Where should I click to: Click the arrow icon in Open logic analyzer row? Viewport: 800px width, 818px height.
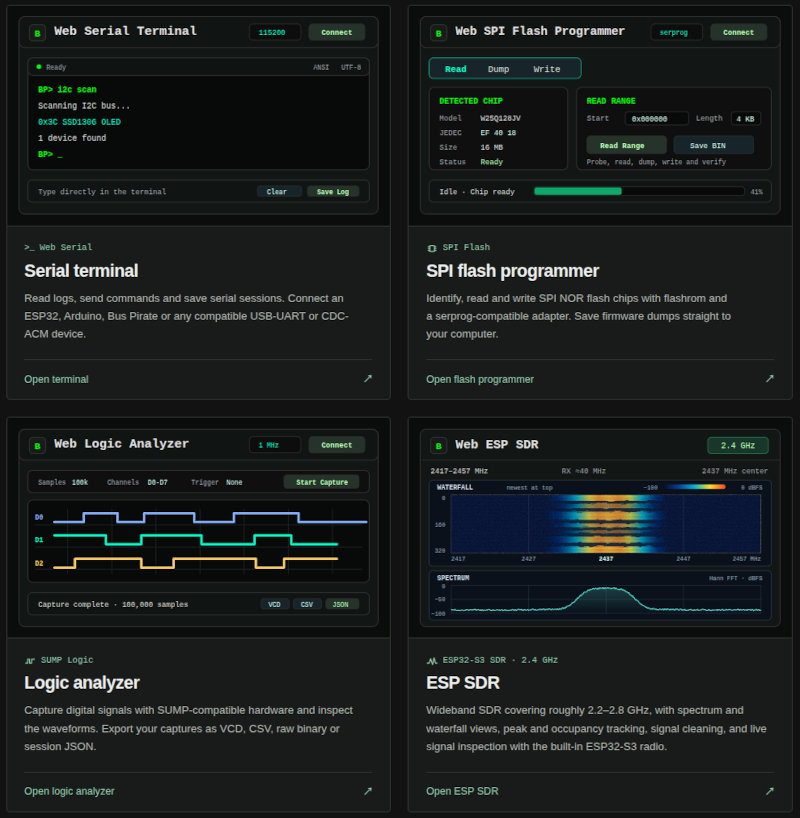pos(368,791)
